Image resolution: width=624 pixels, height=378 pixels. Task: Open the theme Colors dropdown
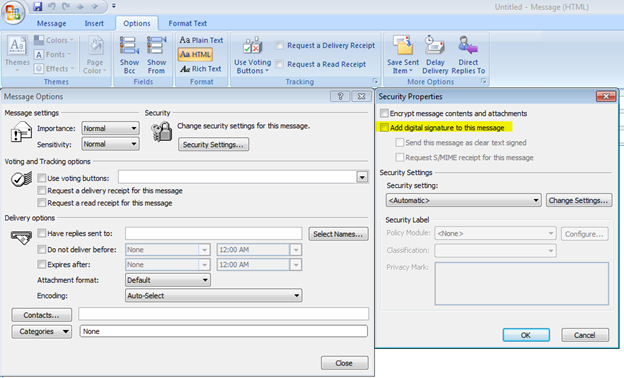54,40
